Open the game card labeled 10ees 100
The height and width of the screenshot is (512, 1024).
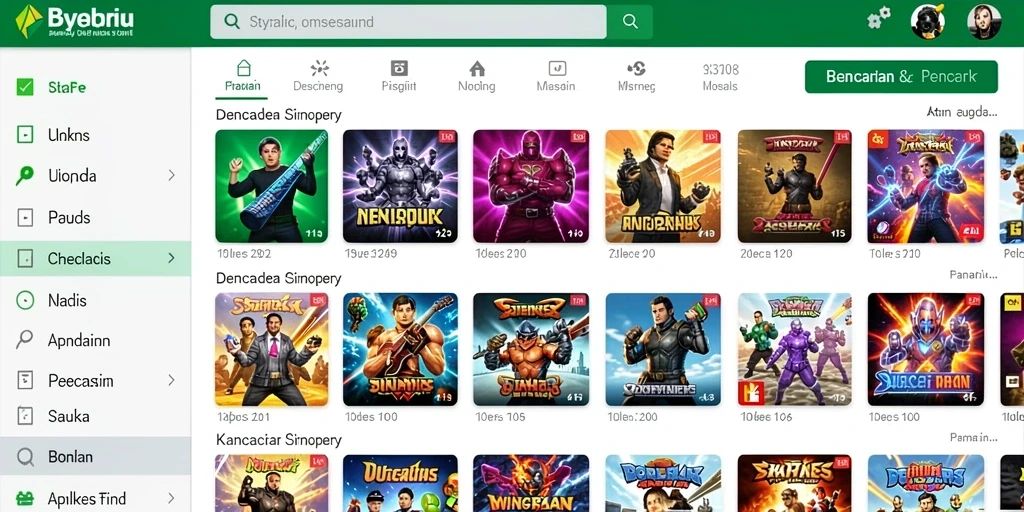click(925, 349)
